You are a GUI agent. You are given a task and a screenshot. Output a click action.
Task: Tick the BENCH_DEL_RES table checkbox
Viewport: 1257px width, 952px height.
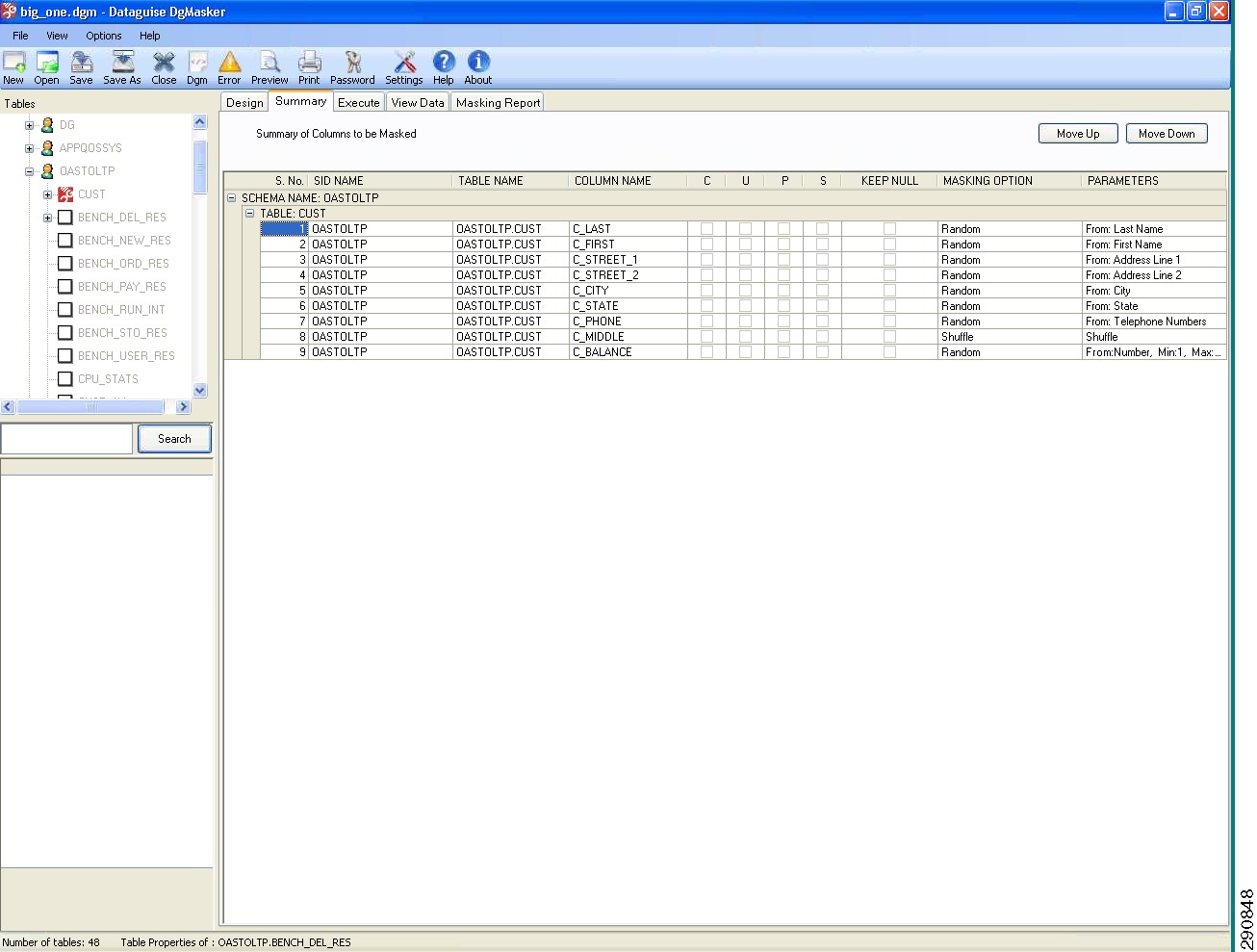tap(65, 218)
